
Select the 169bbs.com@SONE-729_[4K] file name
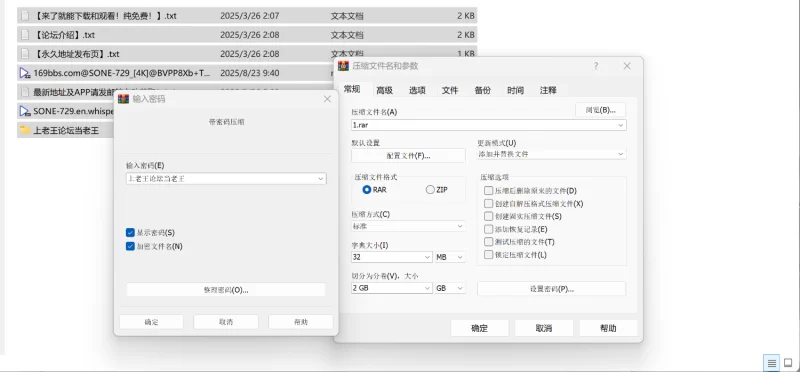coord(121,73)
